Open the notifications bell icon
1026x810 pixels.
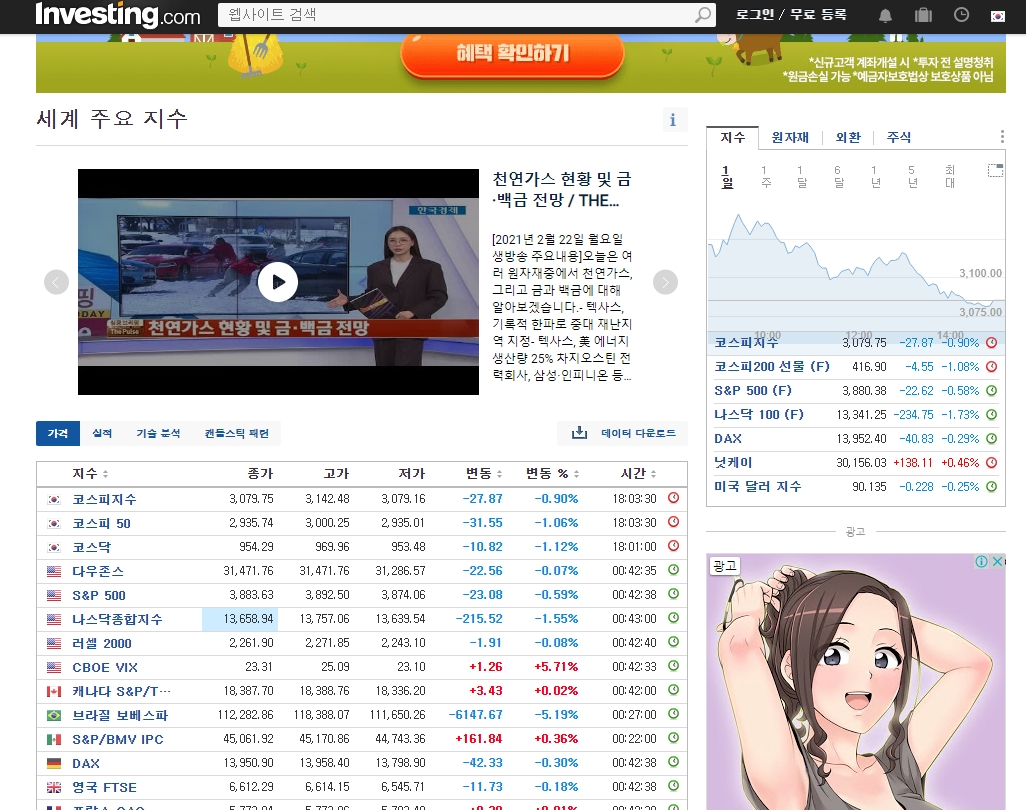[x=885, y=15]
